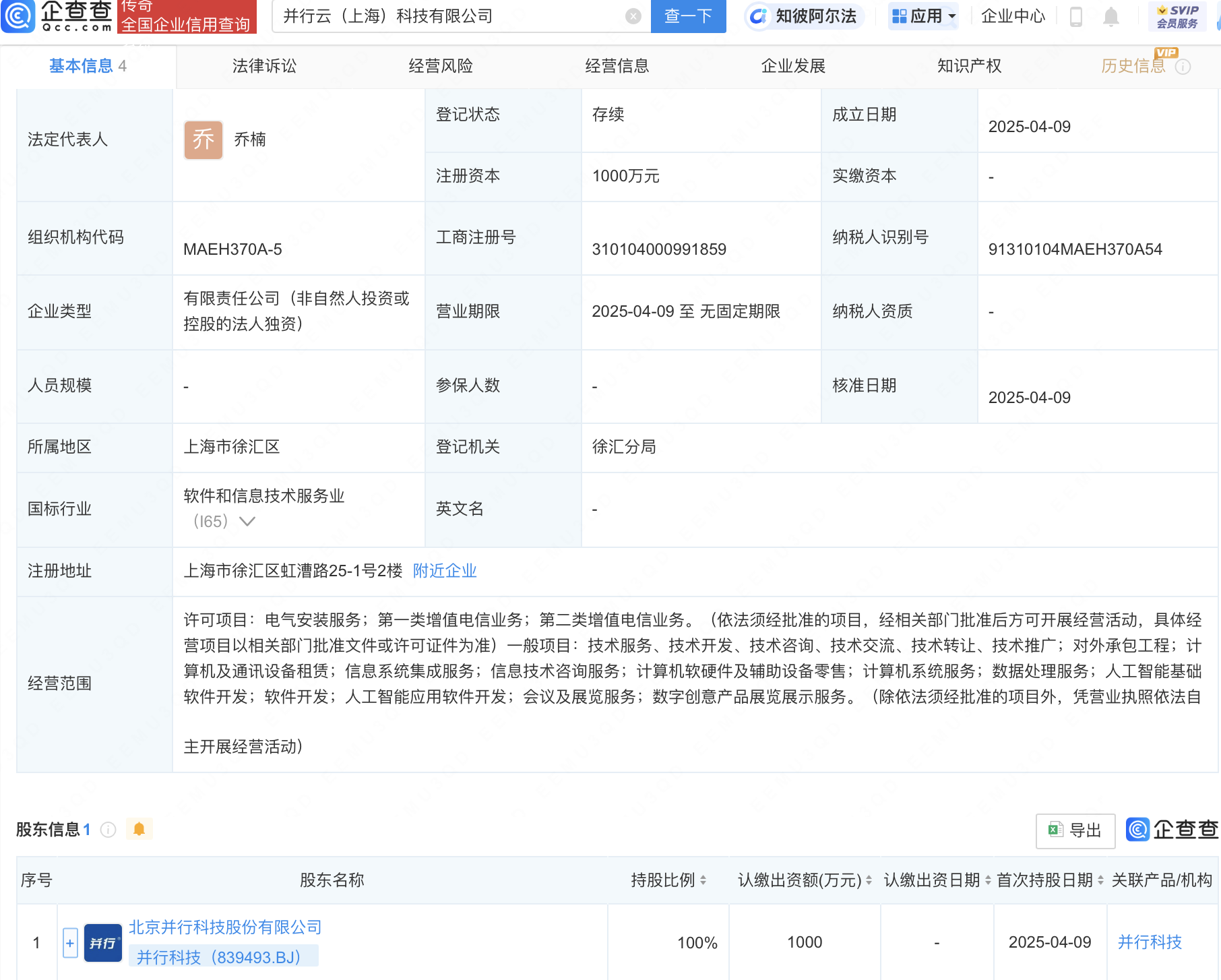
Task: Click the 并行 shareholder logo thumbnail
Action: [102, 942]
